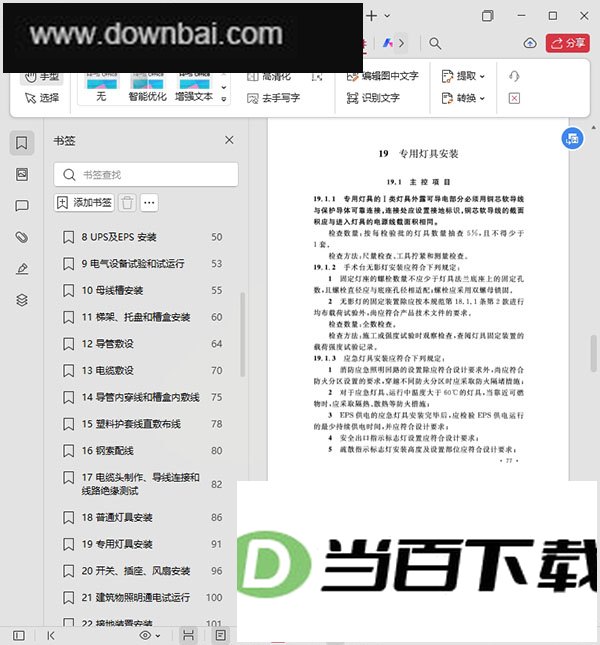
Task: Click 编辑图中文字 tool
Action: click(382, 76)
